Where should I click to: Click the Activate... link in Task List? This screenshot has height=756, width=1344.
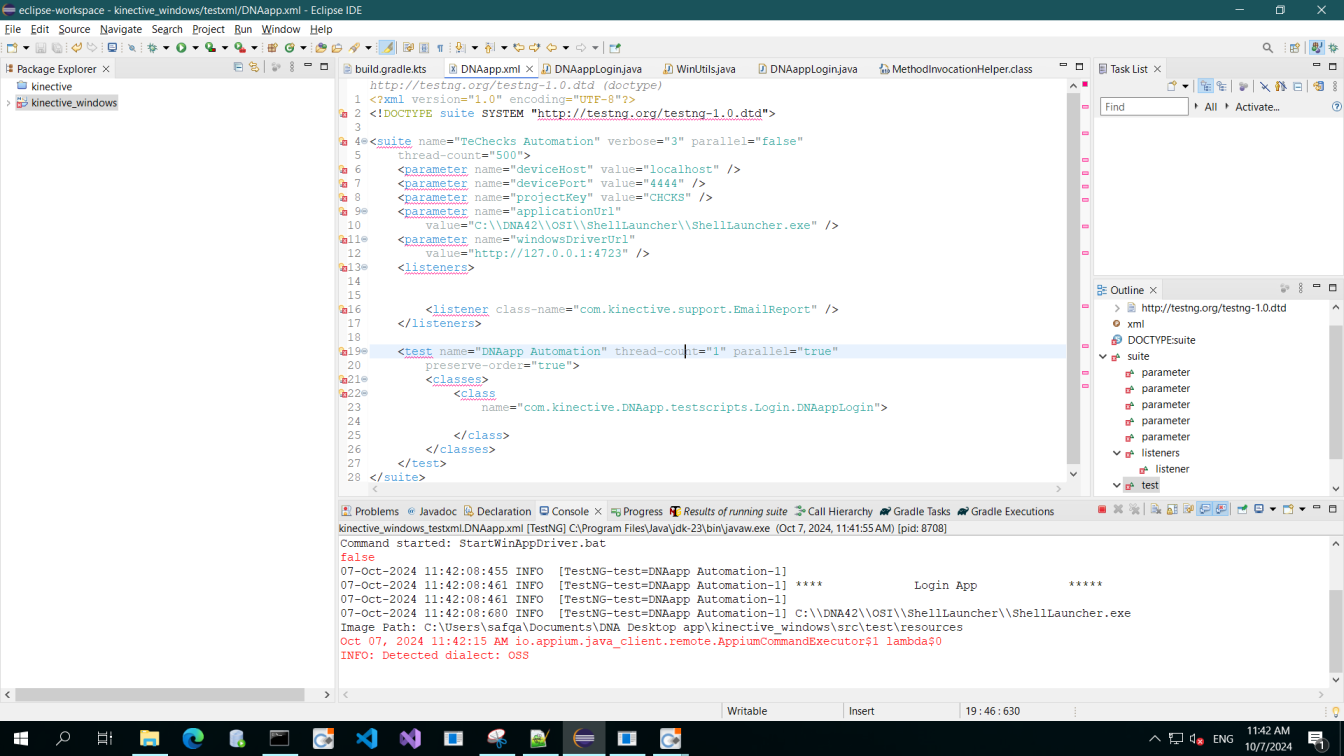(x=1256, y=107)
